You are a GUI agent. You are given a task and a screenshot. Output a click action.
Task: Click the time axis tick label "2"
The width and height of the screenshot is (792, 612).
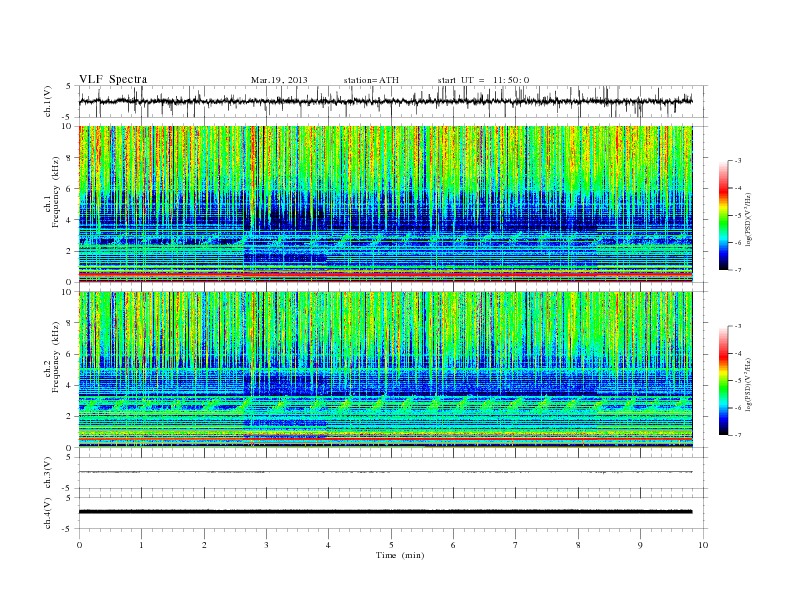[204, 545]
